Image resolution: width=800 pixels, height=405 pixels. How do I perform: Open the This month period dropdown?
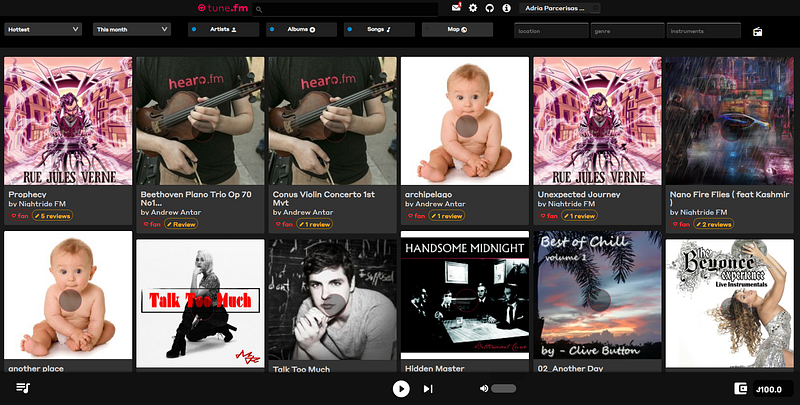(x=132, y=30)
